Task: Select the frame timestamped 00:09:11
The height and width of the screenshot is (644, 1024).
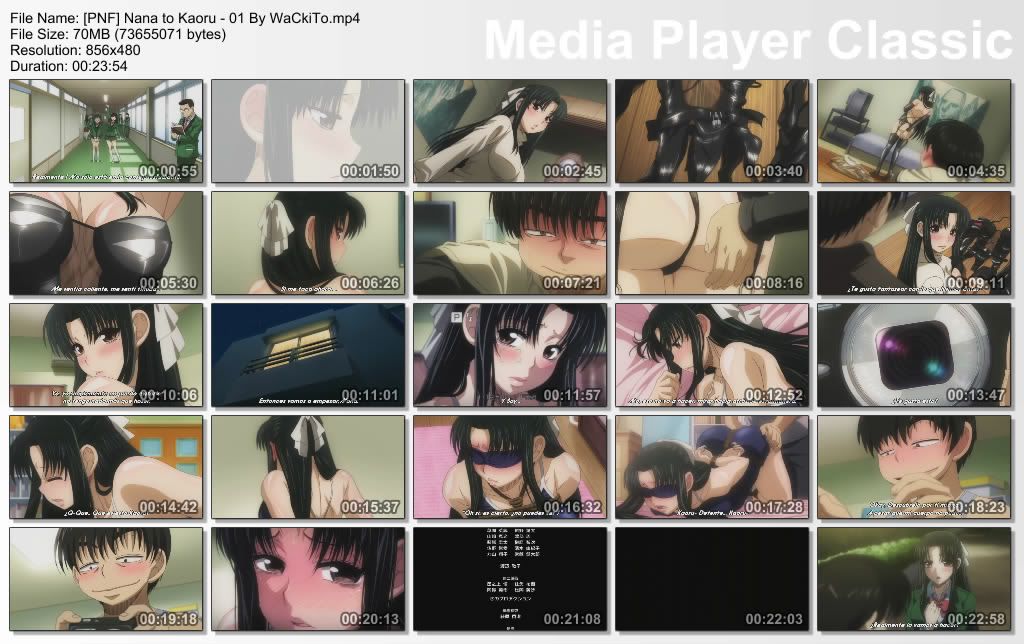Action: coord(914,243)
